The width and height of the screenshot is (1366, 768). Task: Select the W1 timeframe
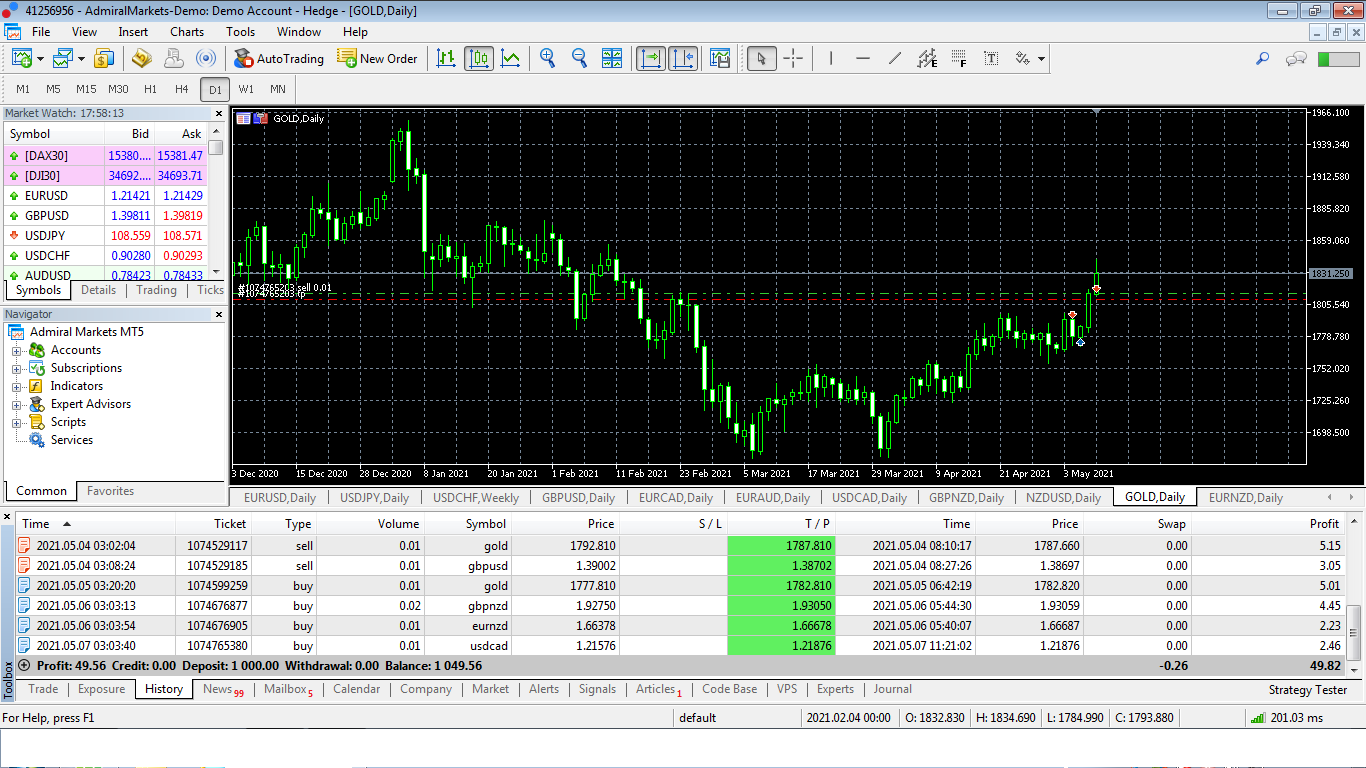coord(246,89)
